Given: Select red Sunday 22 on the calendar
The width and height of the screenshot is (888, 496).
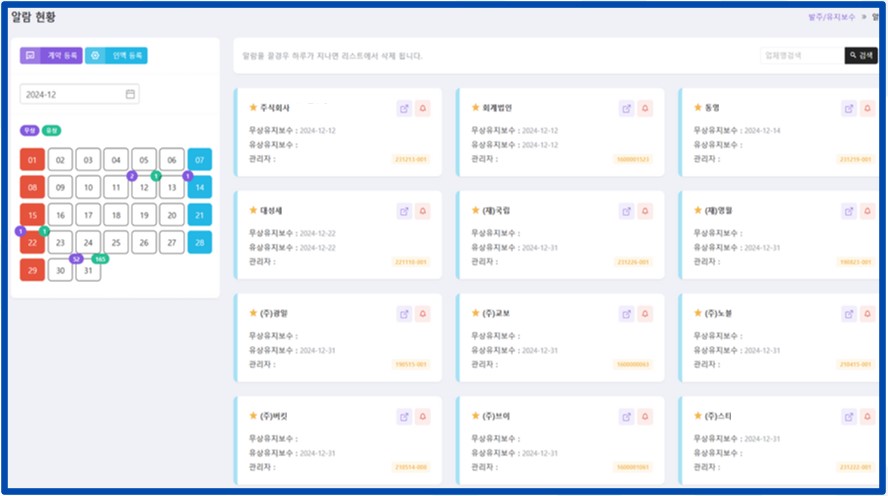Looking at the screenshot, I should point(32,242).
